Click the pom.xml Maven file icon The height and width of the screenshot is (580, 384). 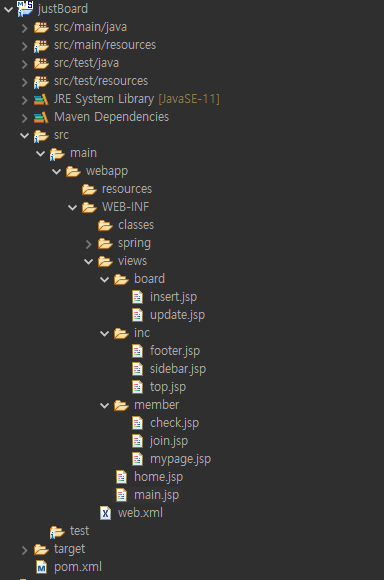[x=41, y=567]
